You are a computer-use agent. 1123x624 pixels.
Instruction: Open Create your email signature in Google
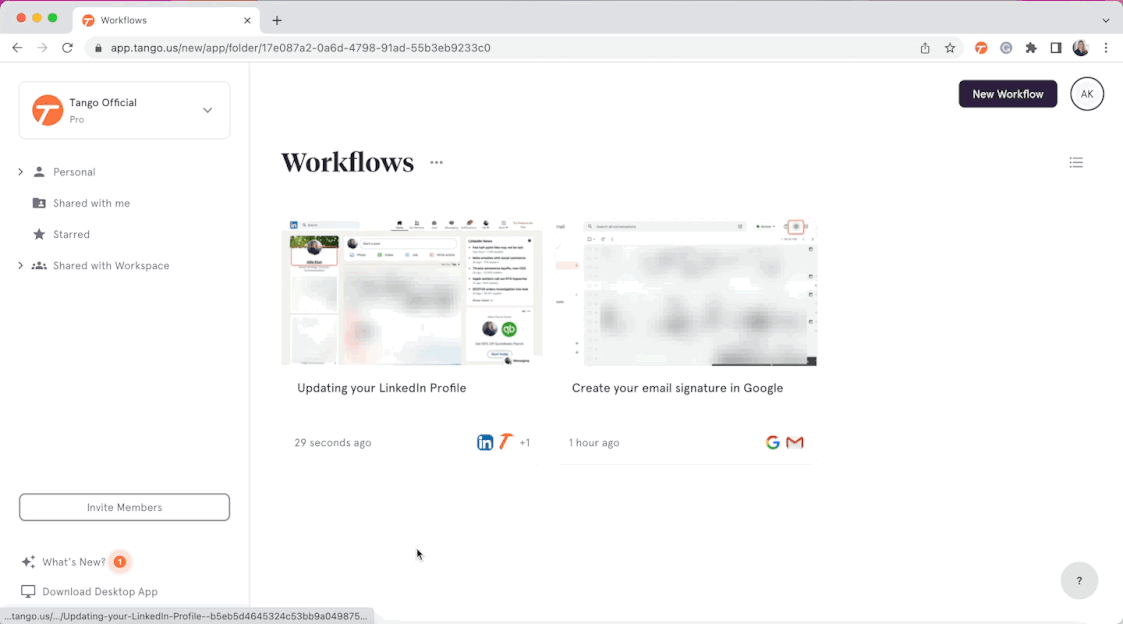click(x=678, y=388)
